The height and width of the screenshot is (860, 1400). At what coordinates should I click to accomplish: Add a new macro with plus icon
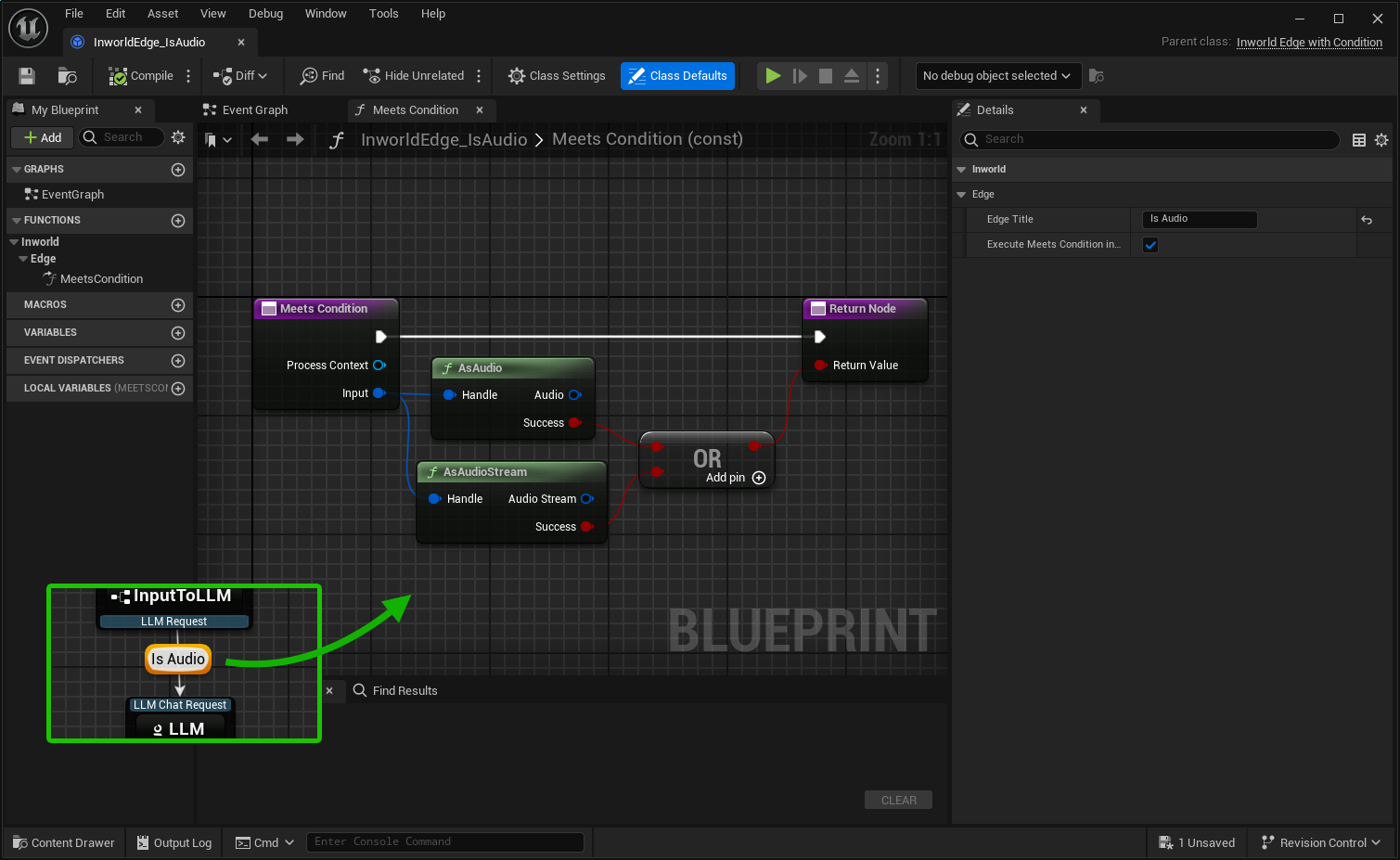178,305
